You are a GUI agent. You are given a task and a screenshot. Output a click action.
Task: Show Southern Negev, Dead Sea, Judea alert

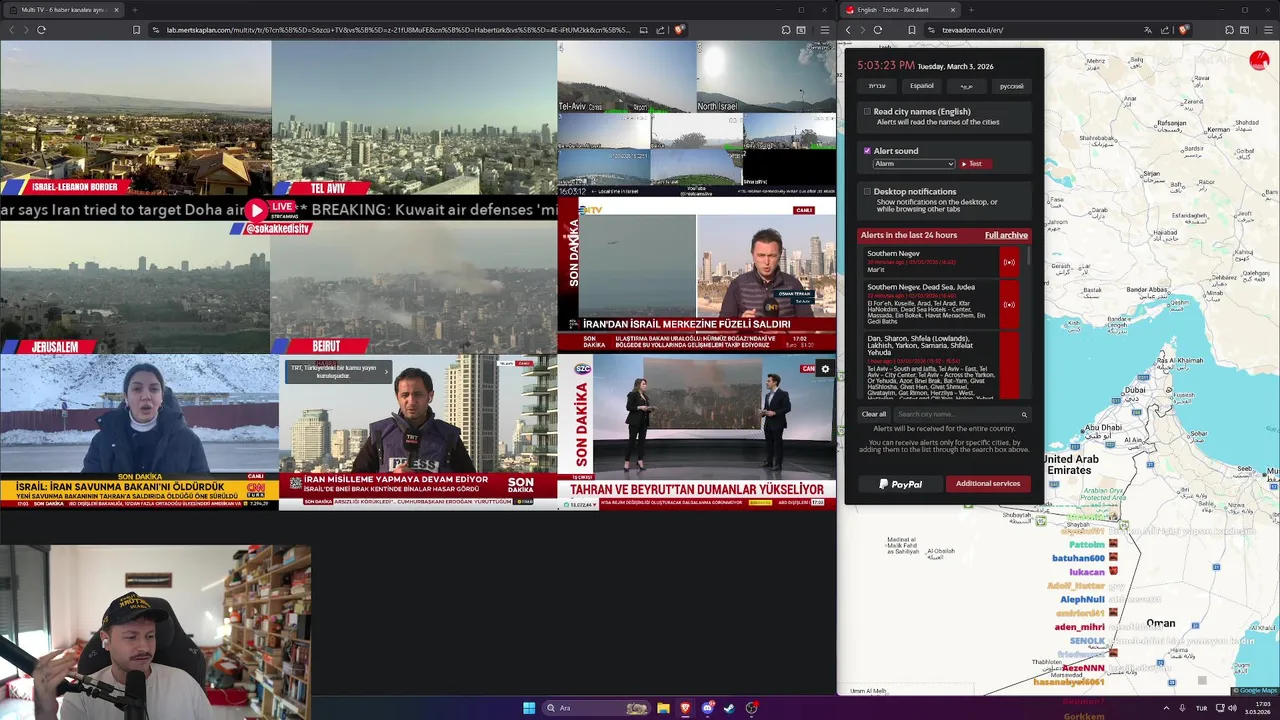[1009, 304]
